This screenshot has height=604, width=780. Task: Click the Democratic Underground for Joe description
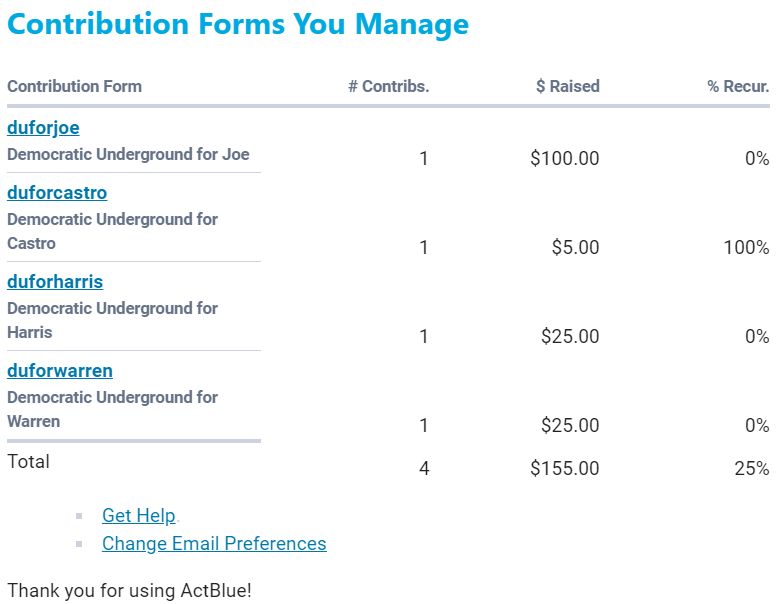click(x=128, y=155)
